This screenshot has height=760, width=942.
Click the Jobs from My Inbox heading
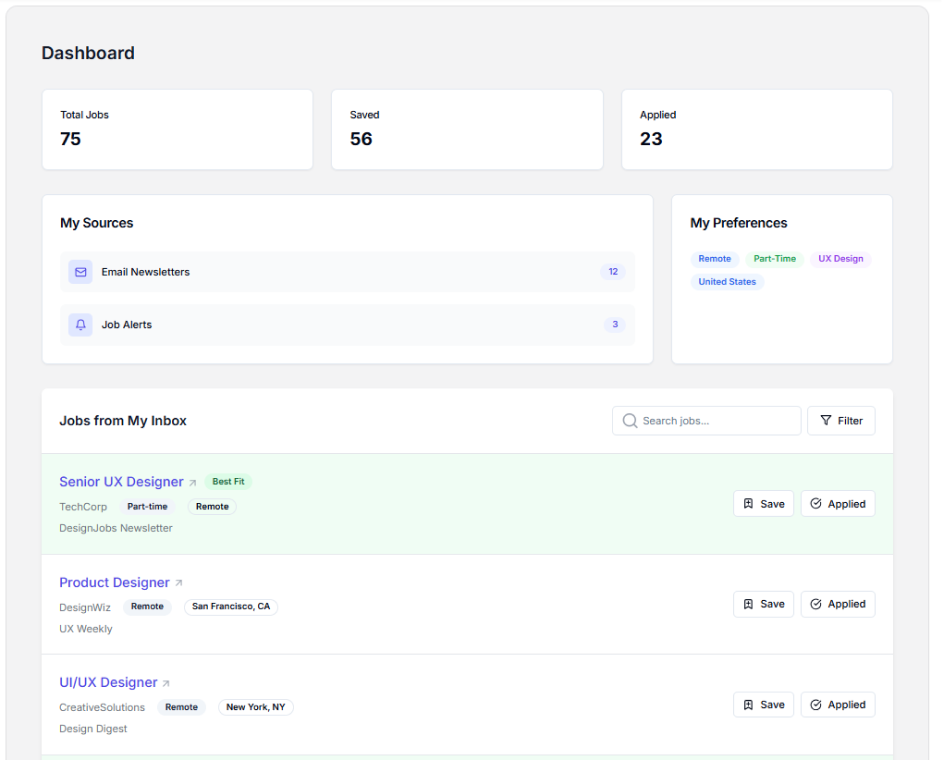(123, 421)
